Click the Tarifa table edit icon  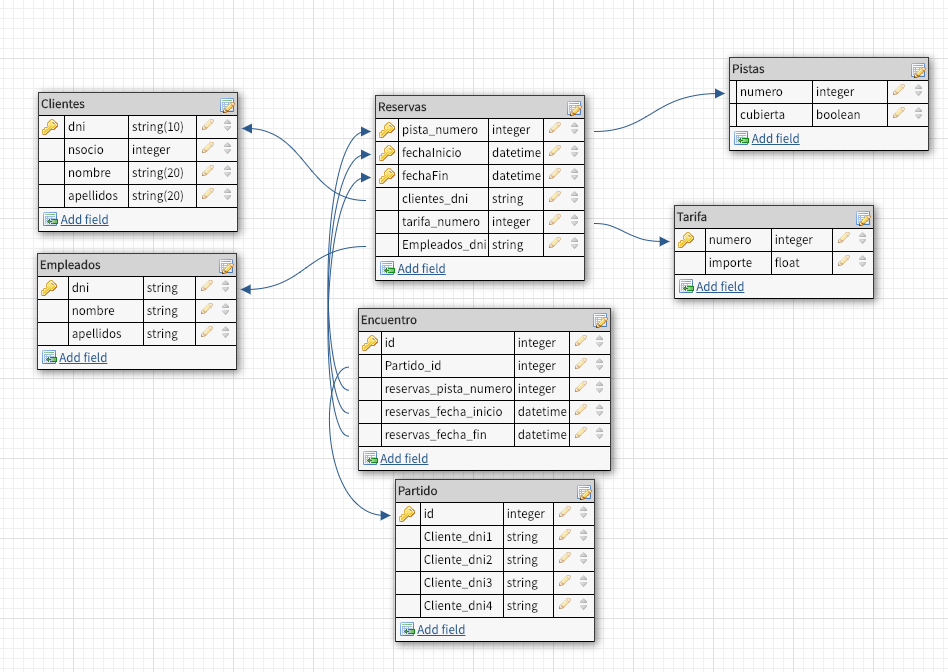coord(863,217)
